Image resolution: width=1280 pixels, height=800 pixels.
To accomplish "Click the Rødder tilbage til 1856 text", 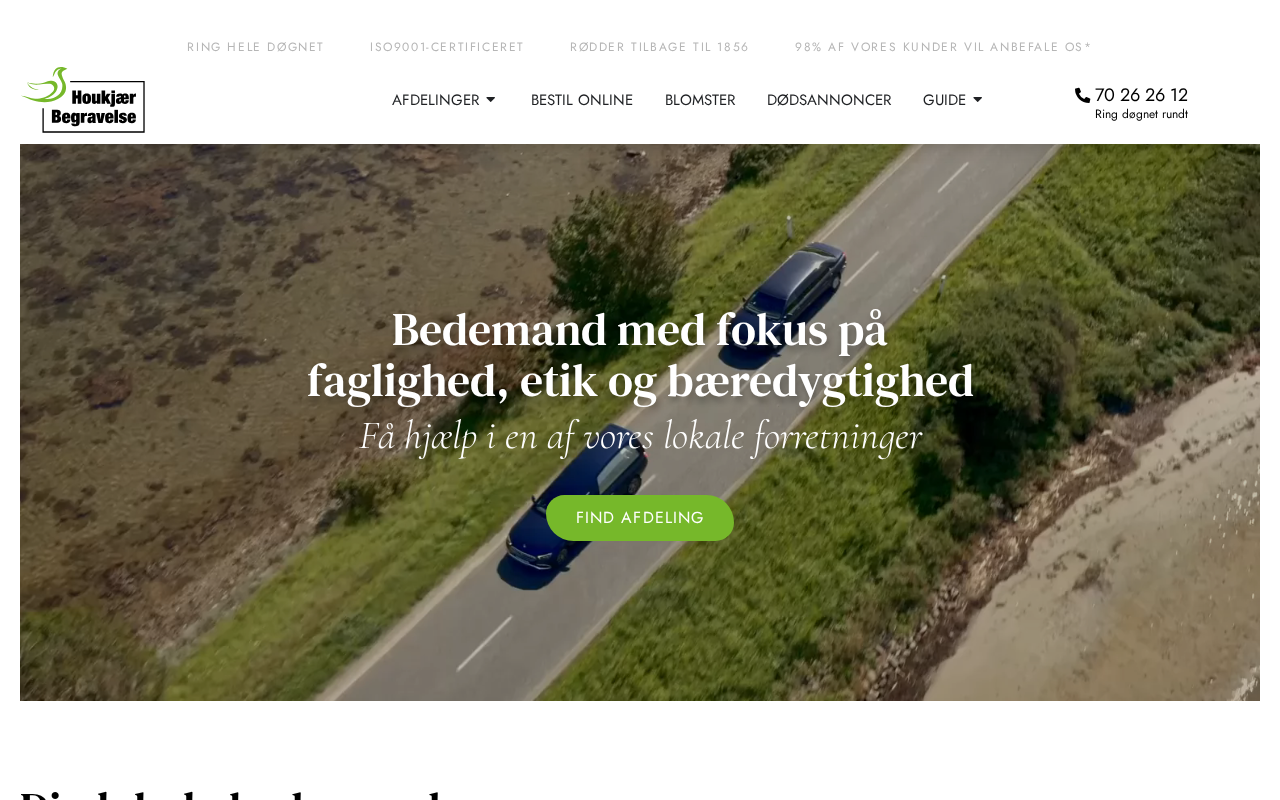I will point(660,47).
